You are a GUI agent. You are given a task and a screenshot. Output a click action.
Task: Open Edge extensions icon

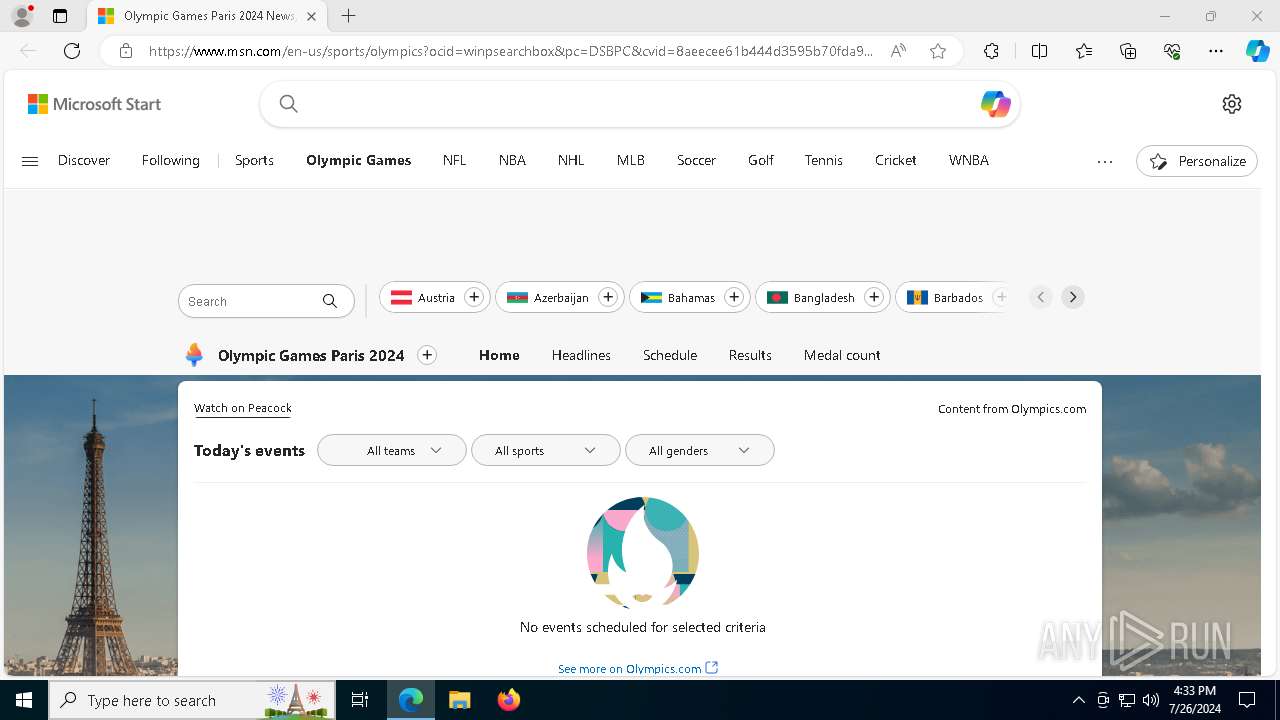(991, 51)
